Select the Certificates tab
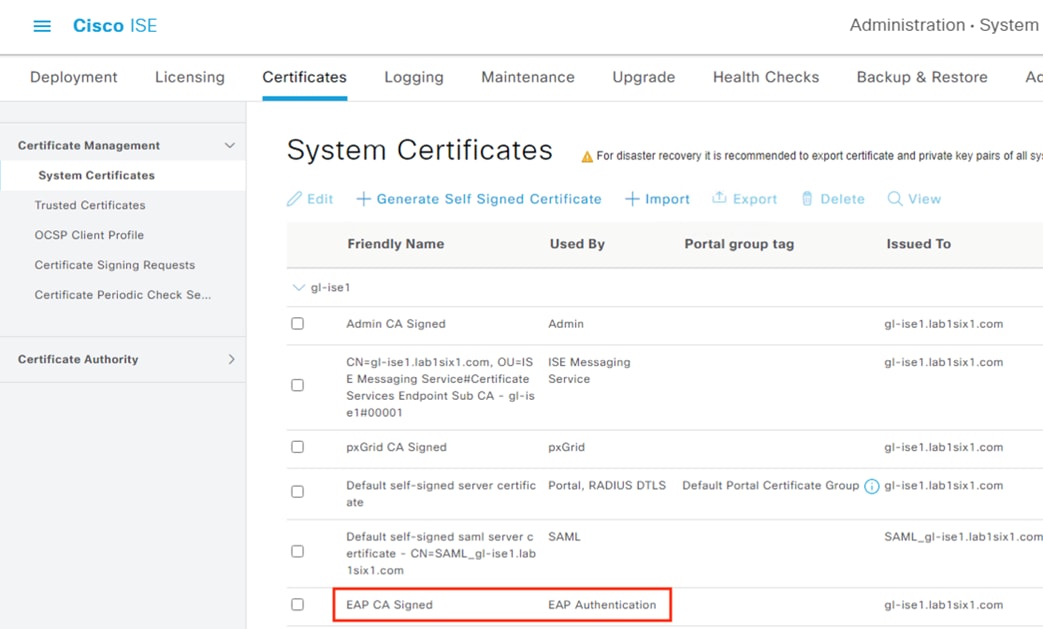 pyautogui.click(x=305, y=77)
